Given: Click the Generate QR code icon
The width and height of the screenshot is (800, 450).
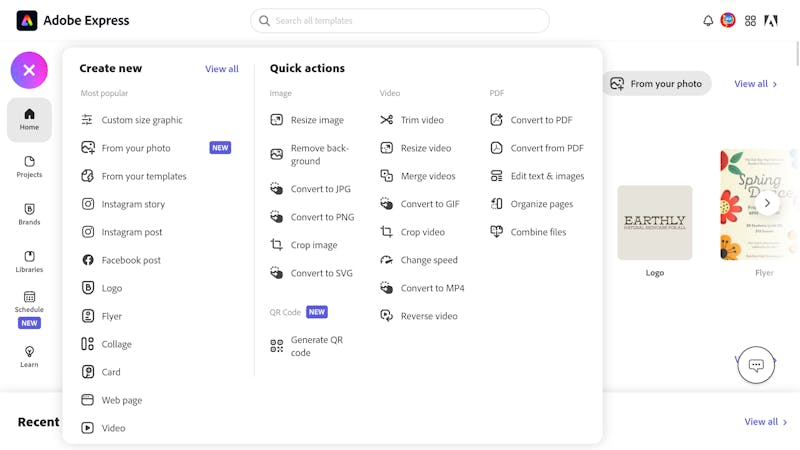Looking at the screenshot, I should click(x=277, y=346).
